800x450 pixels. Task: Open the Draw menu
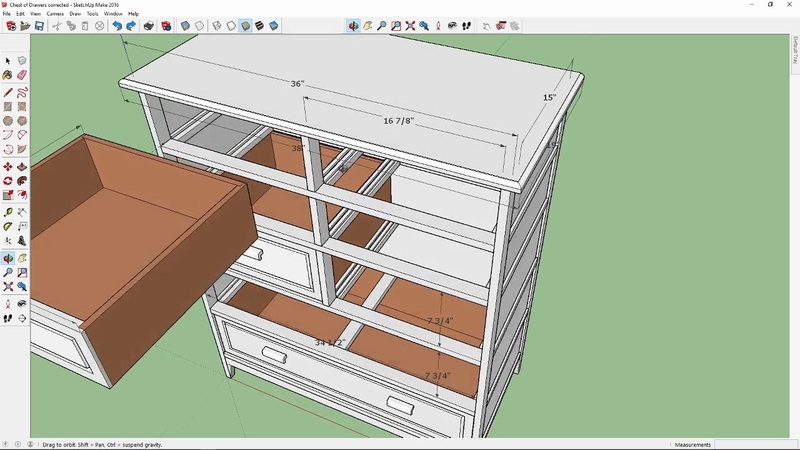tap(74, 14)
